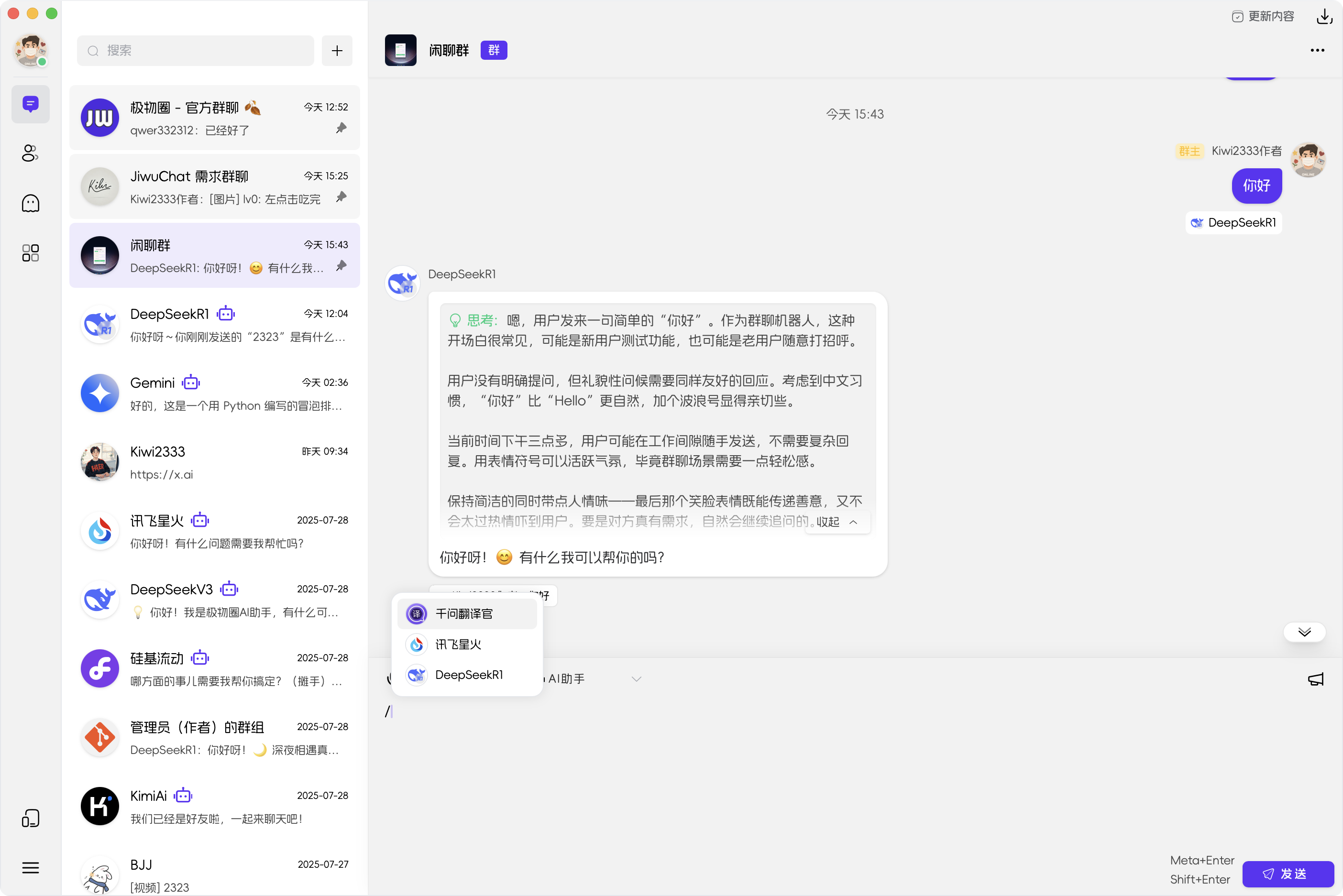Click the device layout icon in sidebar
This screenshot has height=896, width=1343.
click(x=30, y=818)
